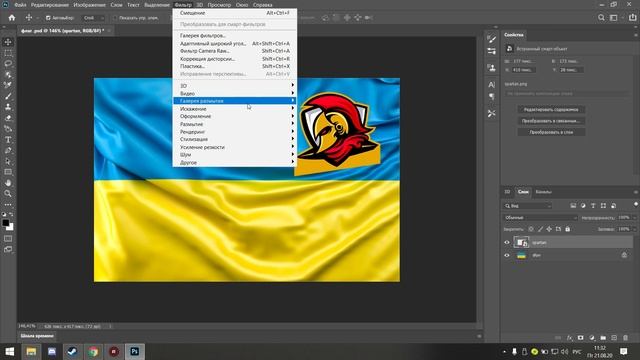Add a layer mask via bottom icon
This screenshot has height=360, width=640.
coord(580,338)
